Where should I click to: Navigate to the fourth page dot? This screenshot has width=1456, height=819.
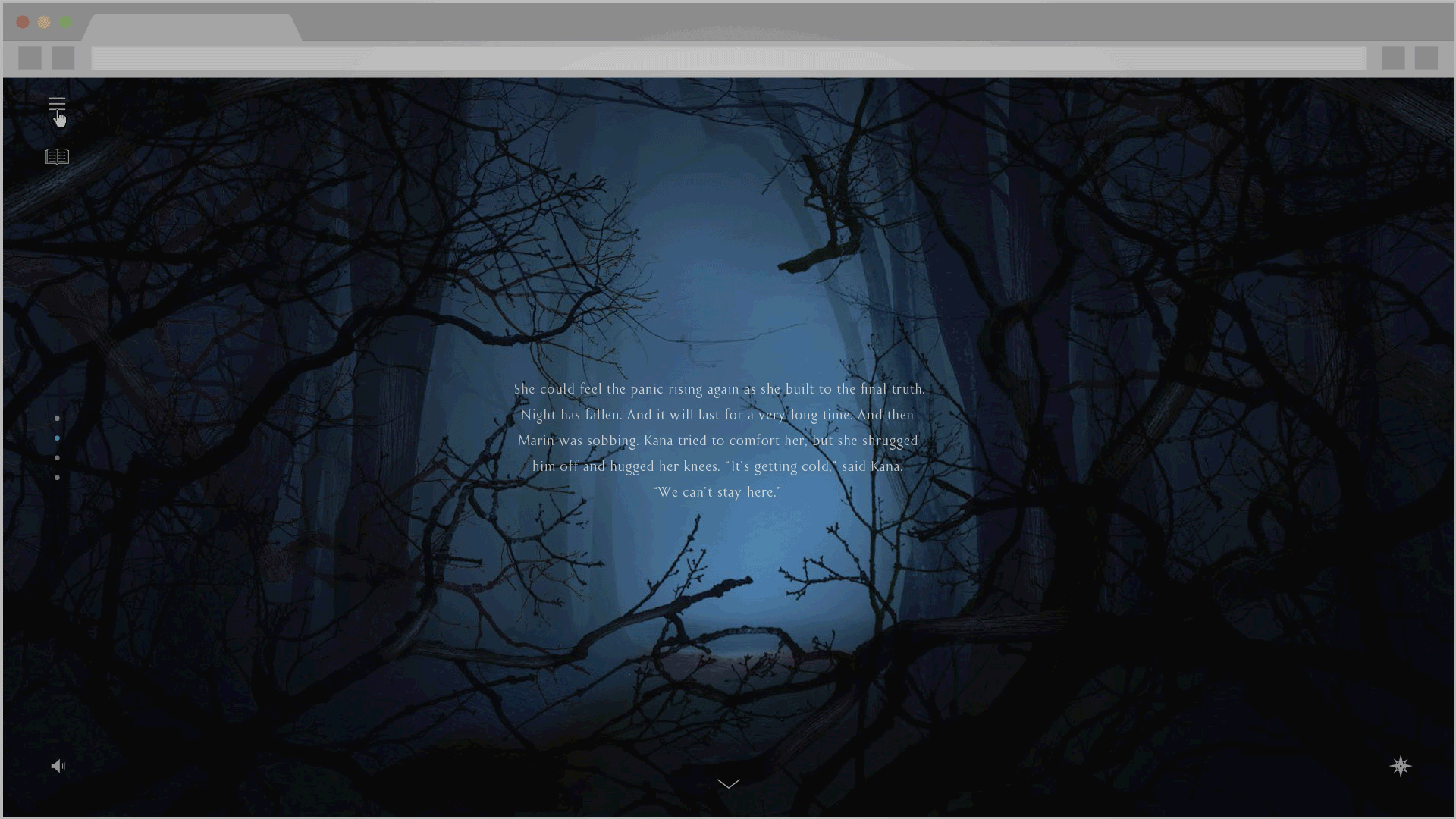tap(57, 478)
